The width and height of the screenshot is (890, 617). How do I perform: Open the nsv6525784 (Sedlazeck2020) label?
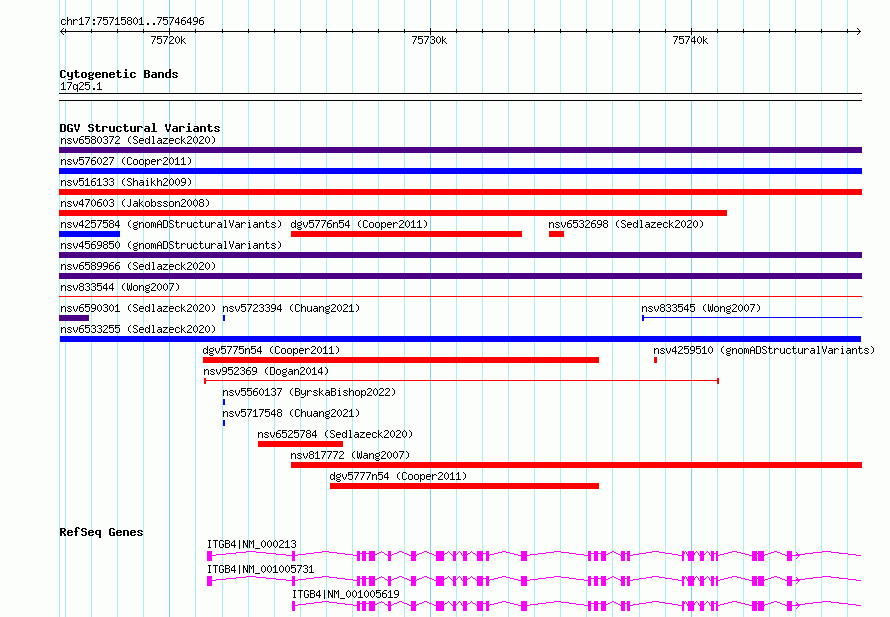(x=335, y=434)
